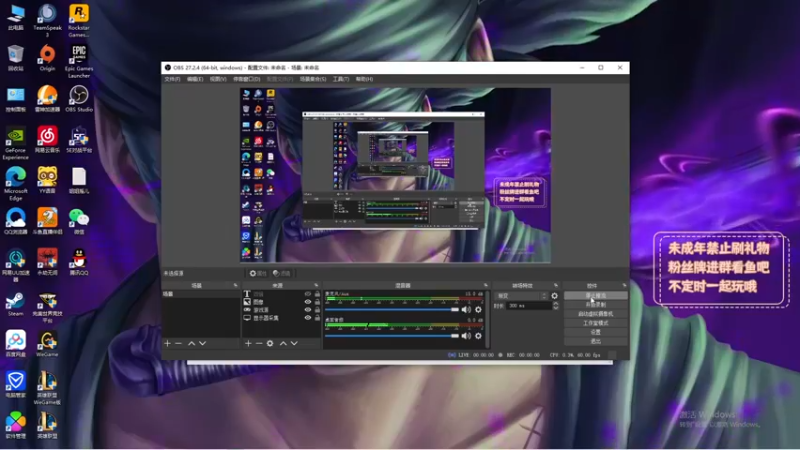The width and height of the screenshot is (800, 450).
Task: Open OBS Studio desktop shortcut
Action: tap(79, 99)
